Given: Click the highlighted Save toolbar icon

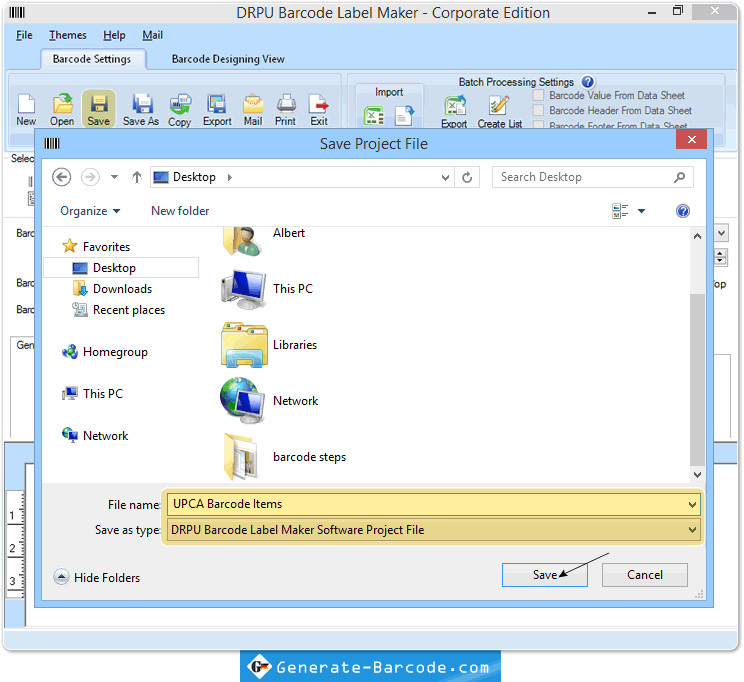Looking at the screenshot, I should click(99, 109).
